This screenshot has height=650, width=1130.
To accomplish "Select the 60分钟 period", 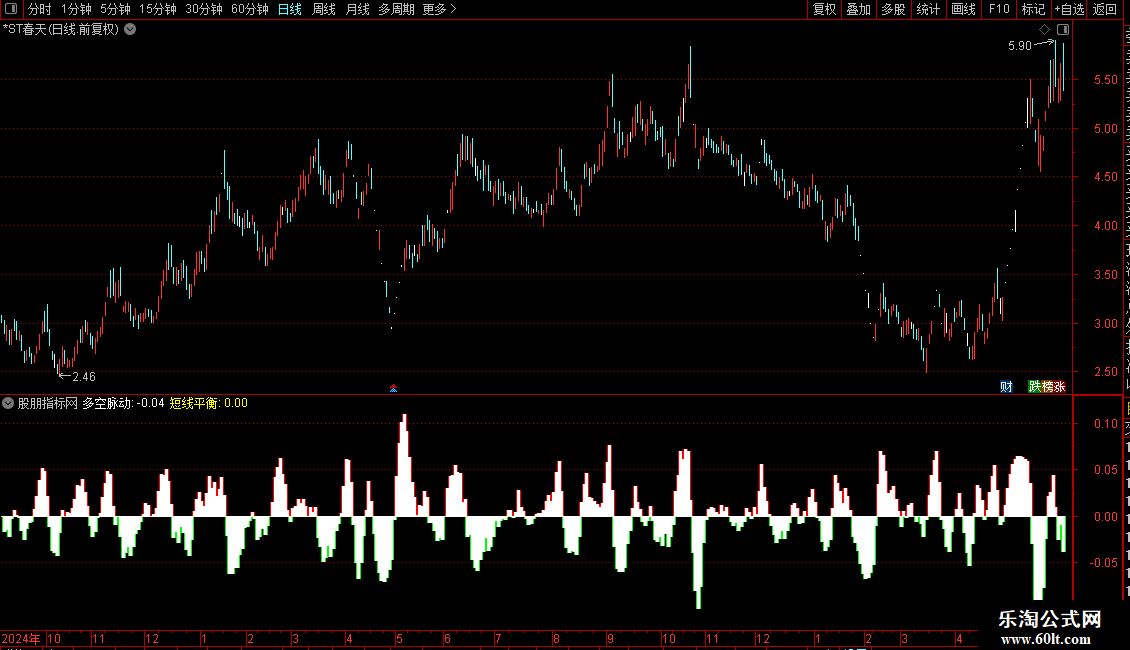I will (250, 9).
